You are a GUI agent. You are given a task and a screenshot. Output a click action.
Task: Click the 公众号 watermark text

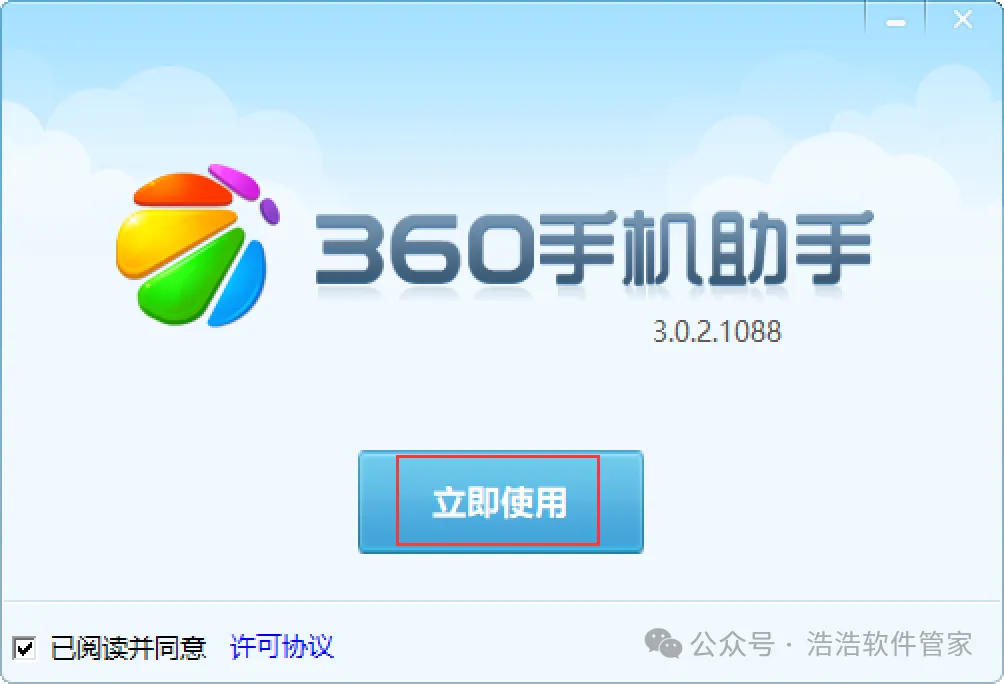(733, 644)
